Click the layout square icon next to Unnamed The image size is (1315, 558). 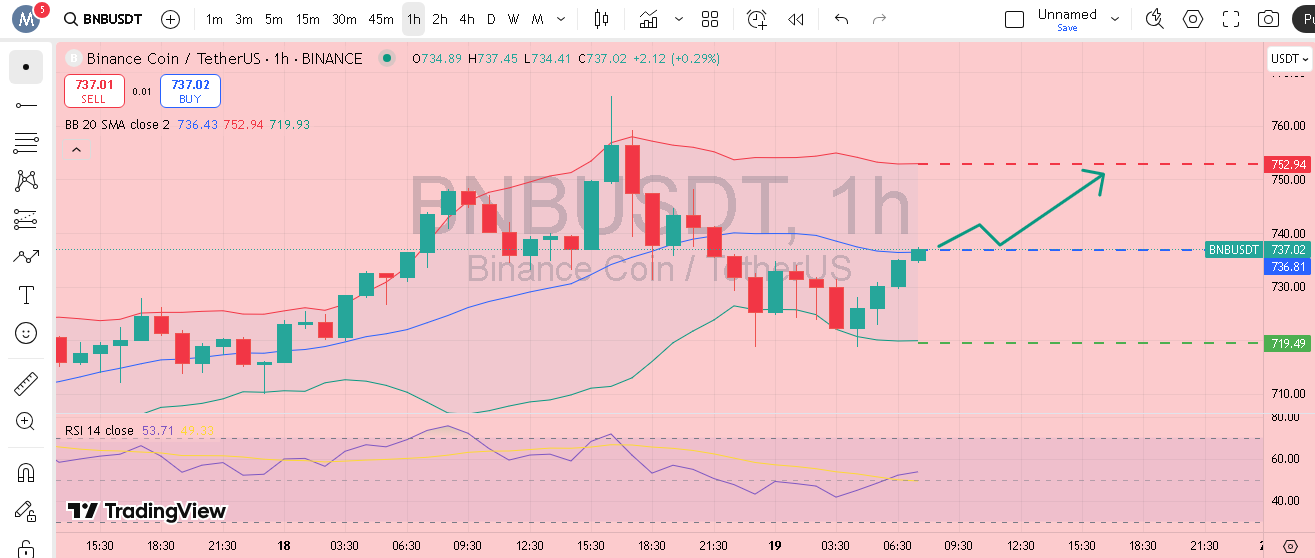point(1014,19)
